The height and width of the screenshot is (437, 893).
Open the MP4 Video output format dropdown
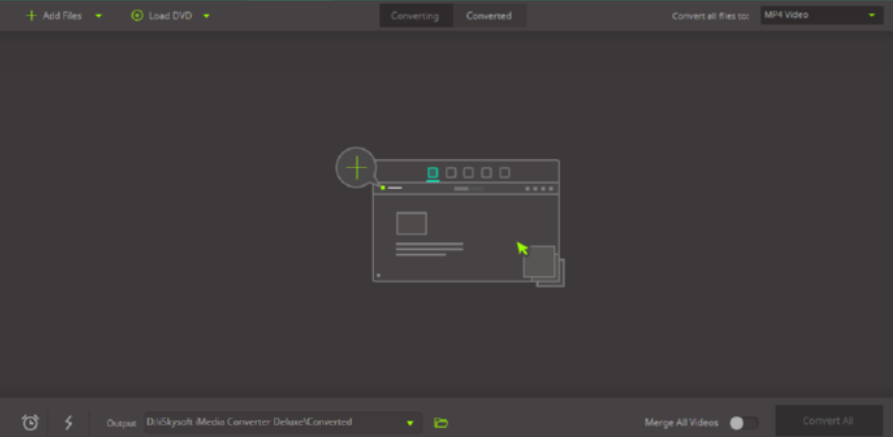click(819, 16)
